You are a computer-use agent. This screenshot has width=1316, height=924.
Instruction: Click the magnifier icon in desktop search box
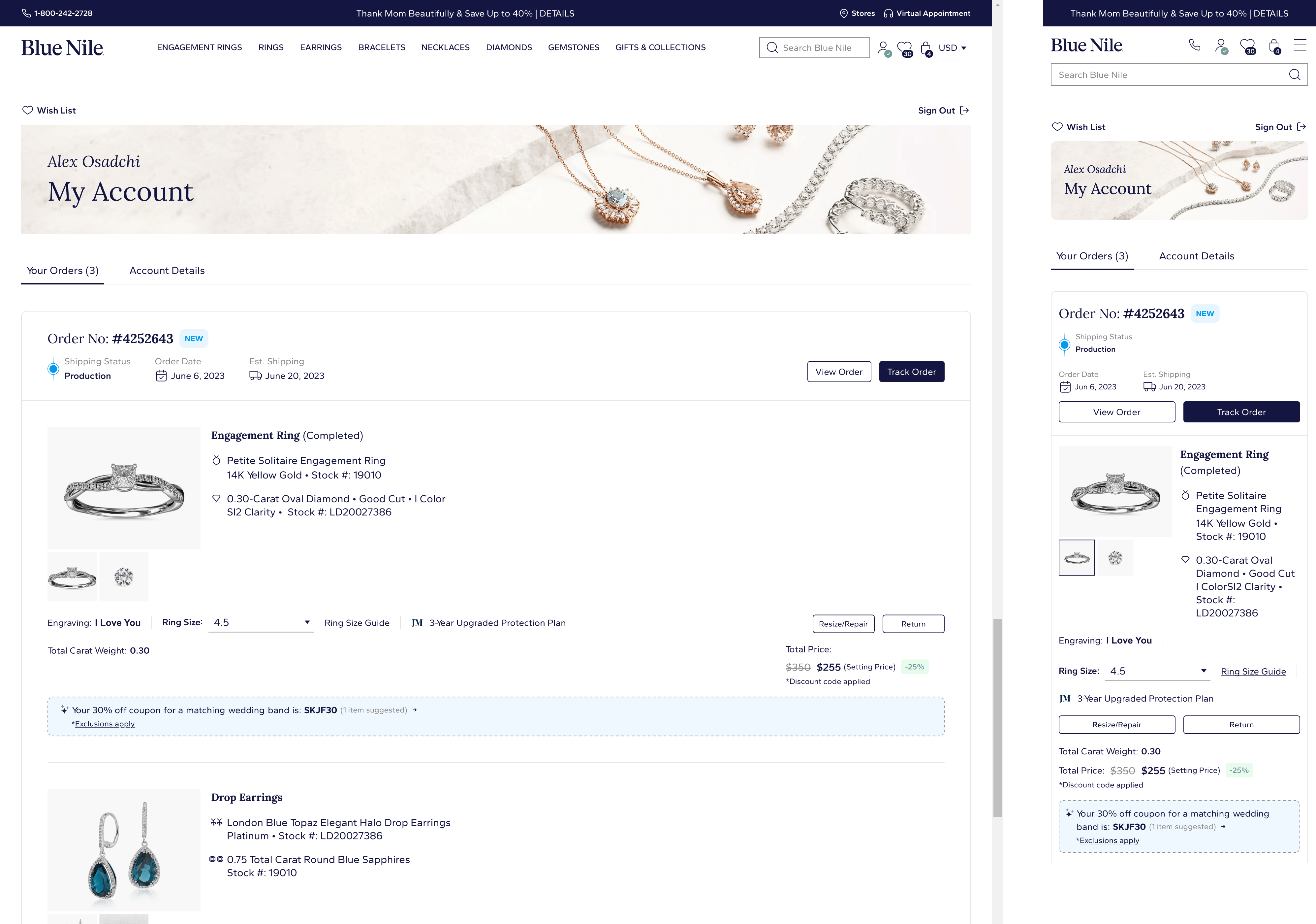coord(772,48)
